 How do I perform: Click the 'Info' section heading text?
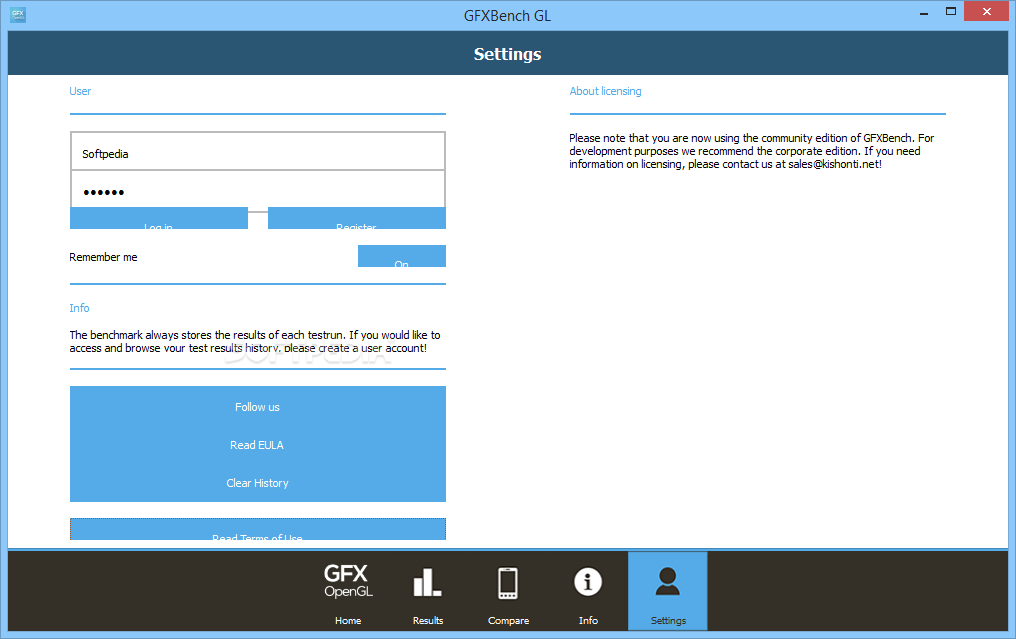point(79,308)
